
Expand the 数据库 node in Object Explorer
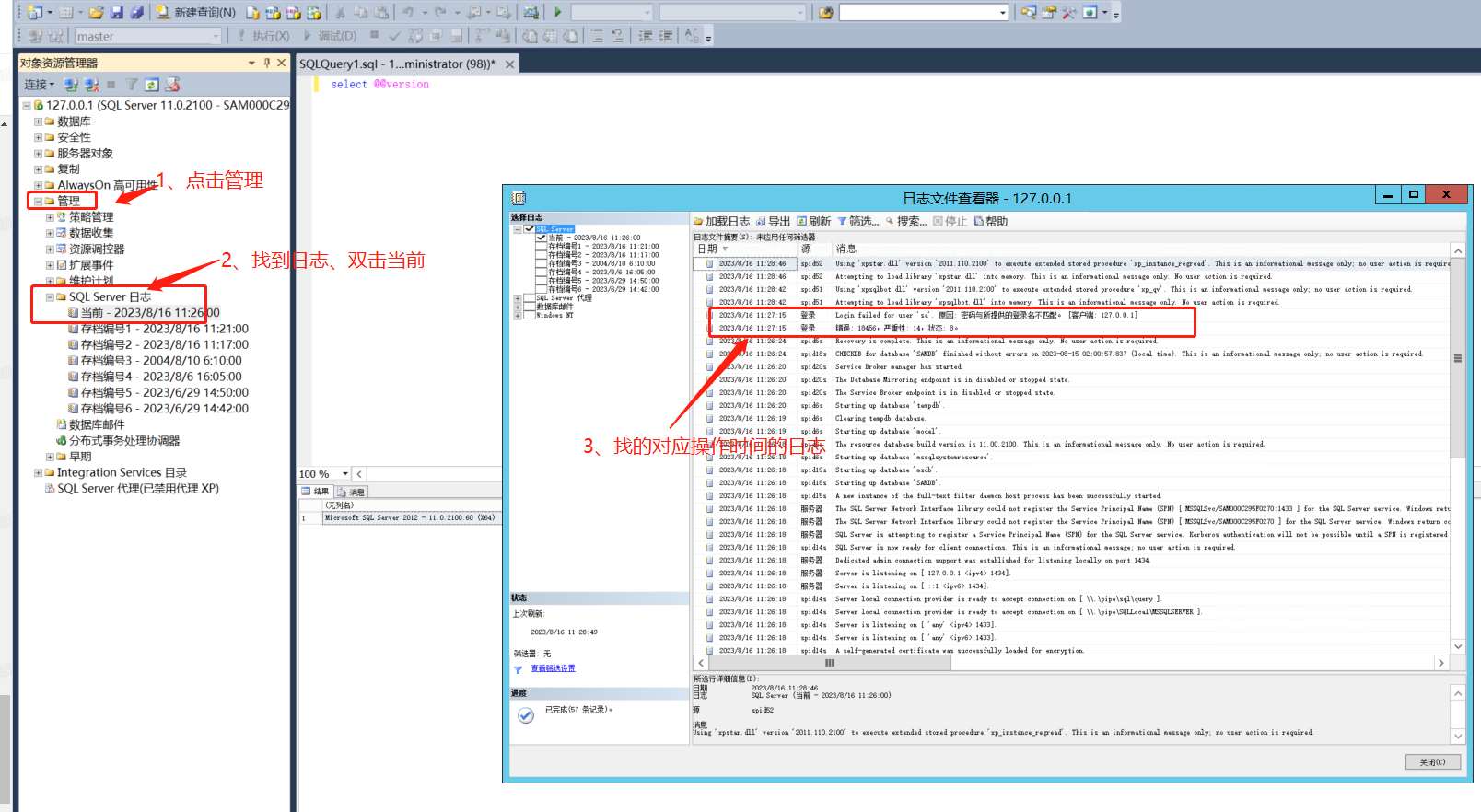(38, 122)
